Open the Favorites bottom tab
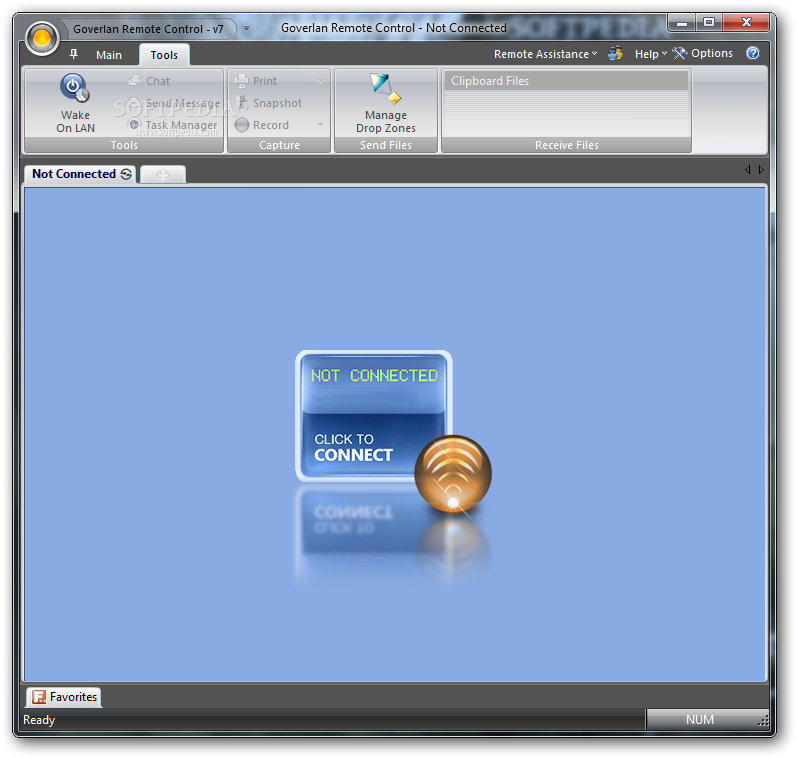Image resolution: width=797 pixels, height=758 pixels. (64, 697)
